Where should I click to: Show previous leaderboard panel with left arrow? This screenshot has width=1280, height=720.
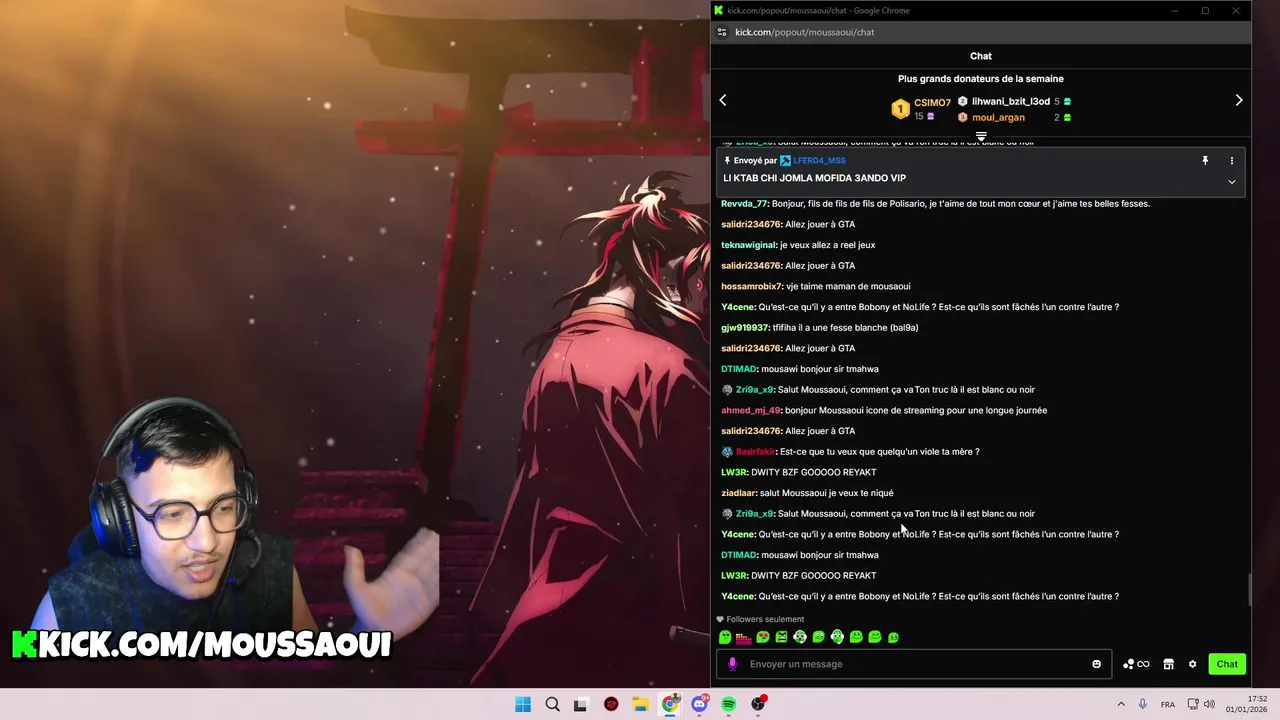tap(723, 100)
